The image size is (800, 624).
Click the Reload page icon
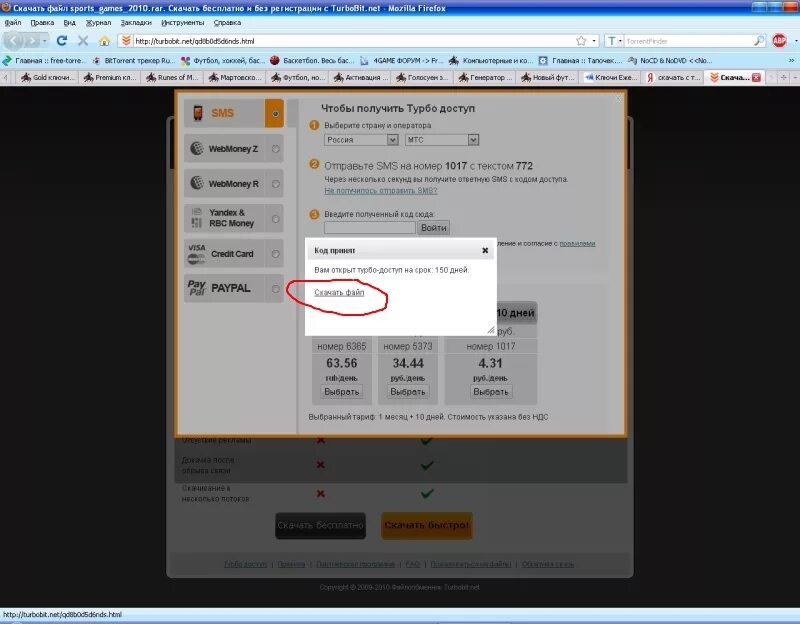62,41
